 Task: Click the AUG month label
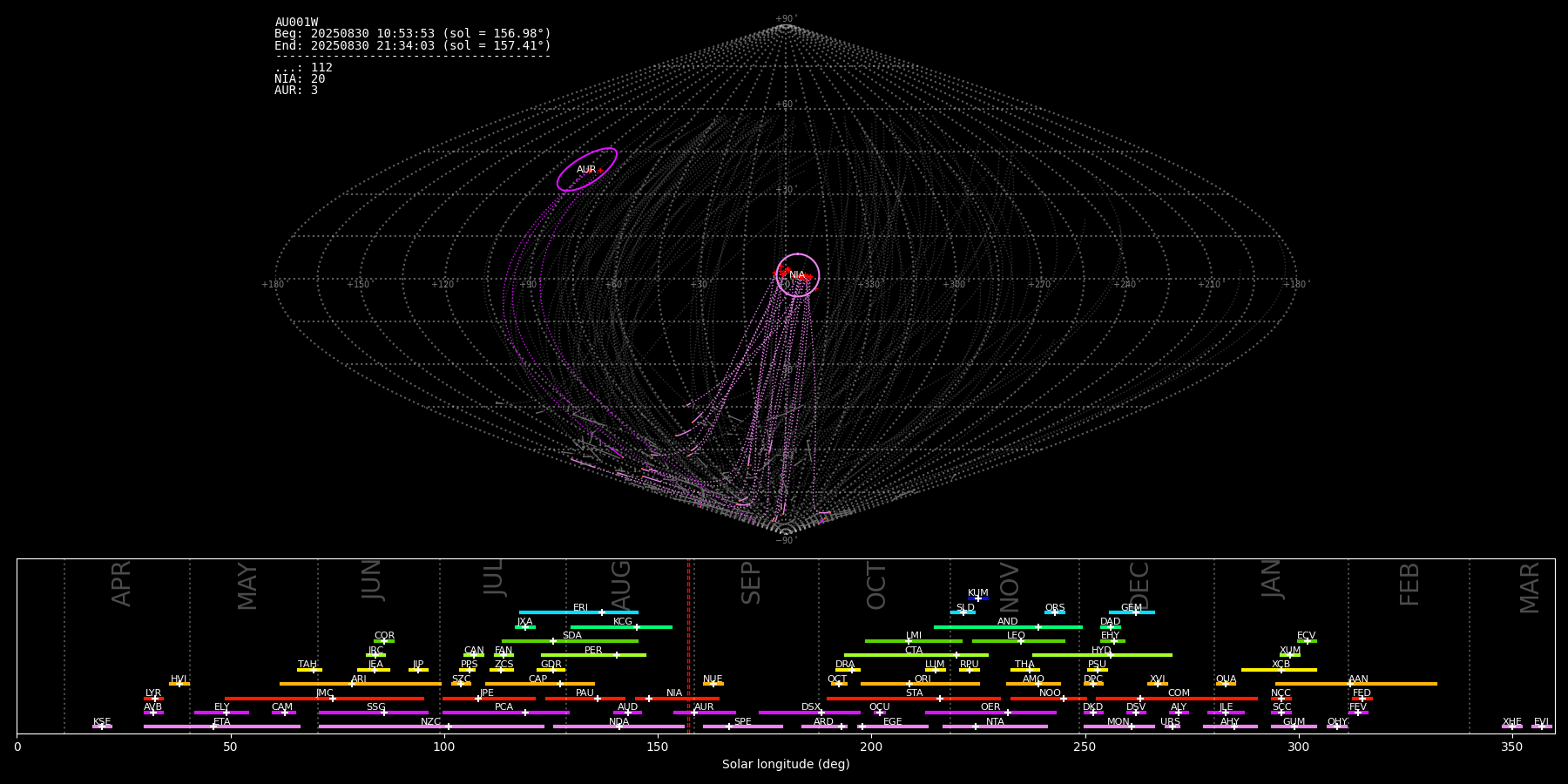(621, 582)
